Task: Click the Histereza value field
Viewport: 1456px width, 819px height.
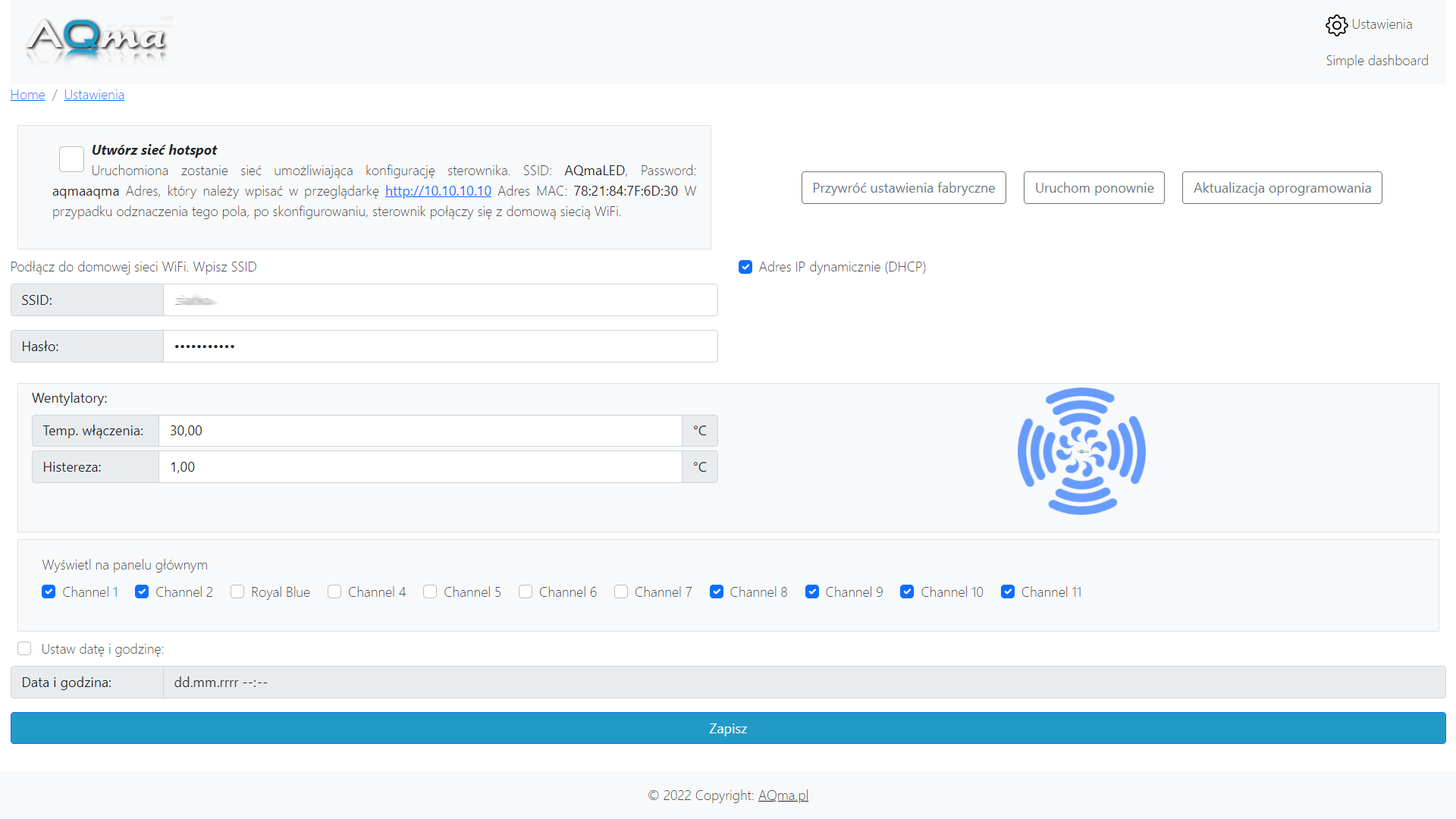Action: 419,467
